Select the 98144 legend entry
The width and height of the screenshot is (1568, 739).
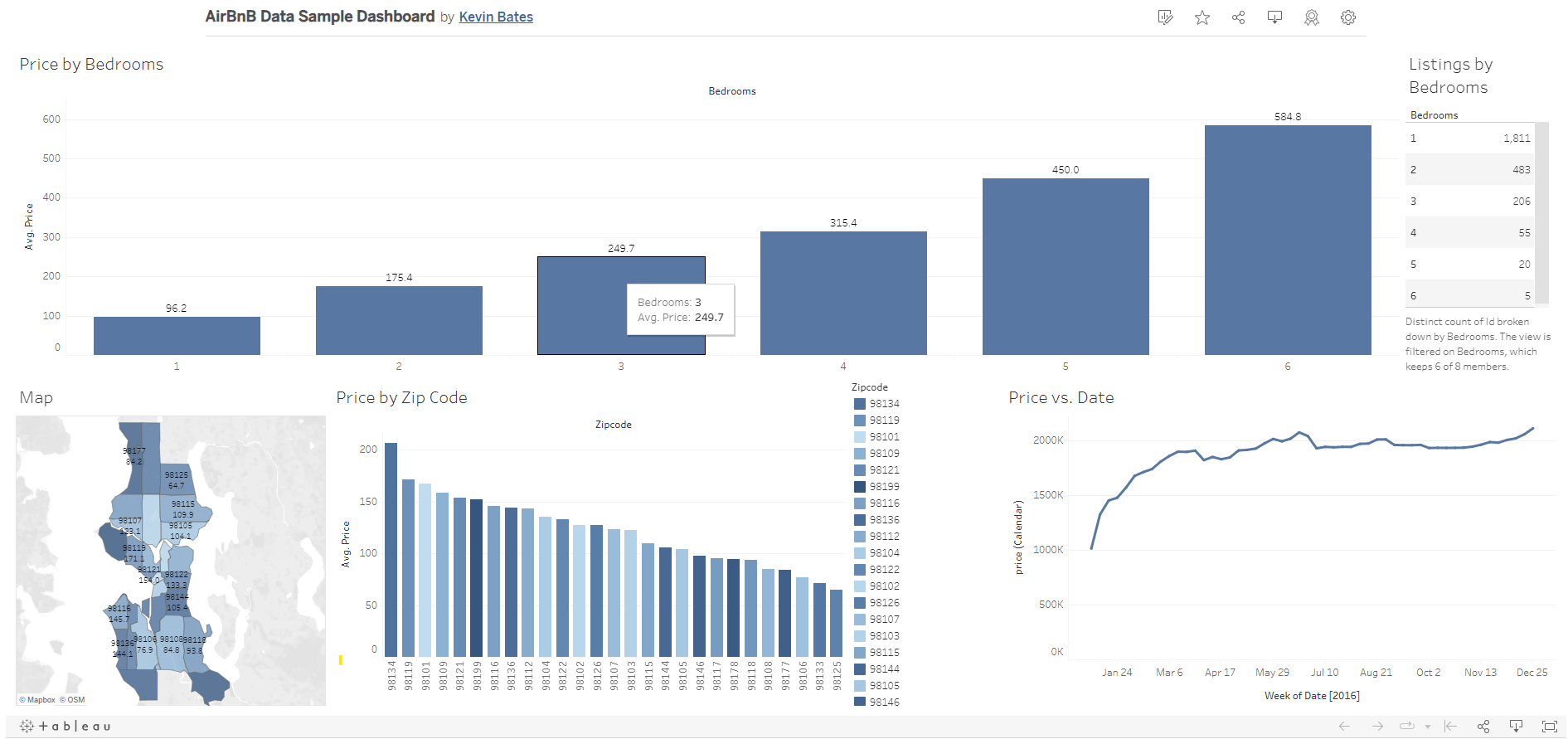(x=876, y=669)
